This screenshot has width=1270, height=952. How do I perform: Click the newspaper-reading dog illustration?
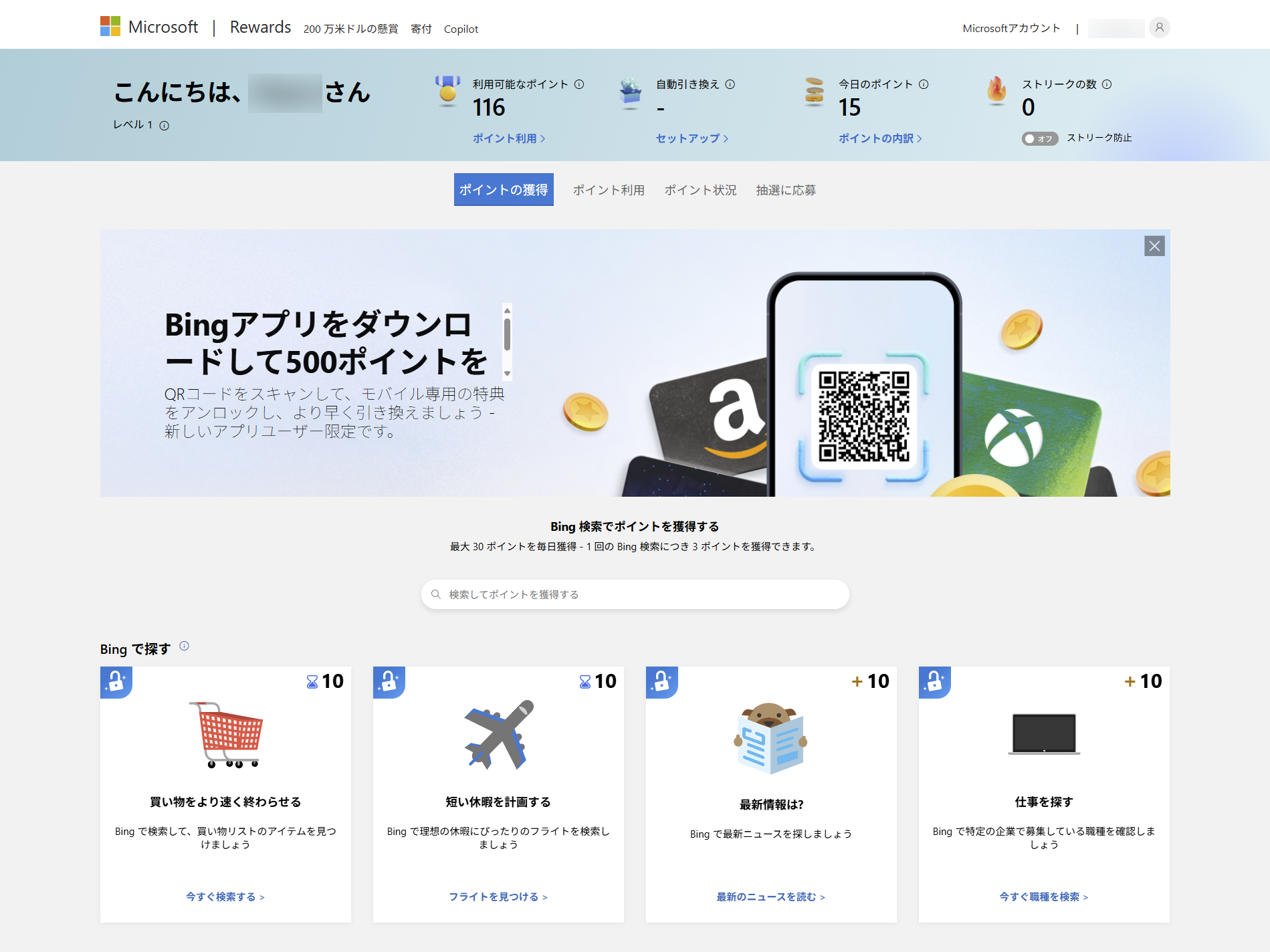click(771, 737)
